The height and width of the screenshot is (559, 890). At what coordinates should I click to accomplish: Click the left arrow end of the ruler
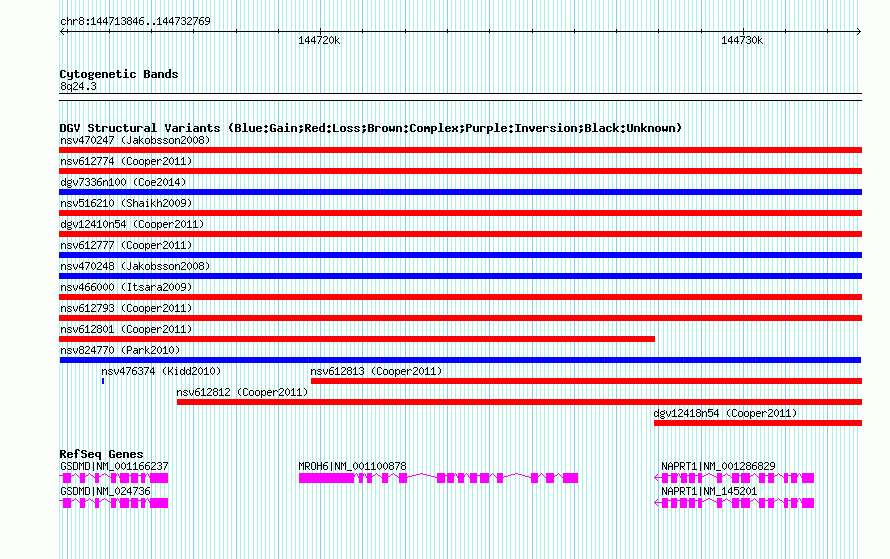(62, 31)
